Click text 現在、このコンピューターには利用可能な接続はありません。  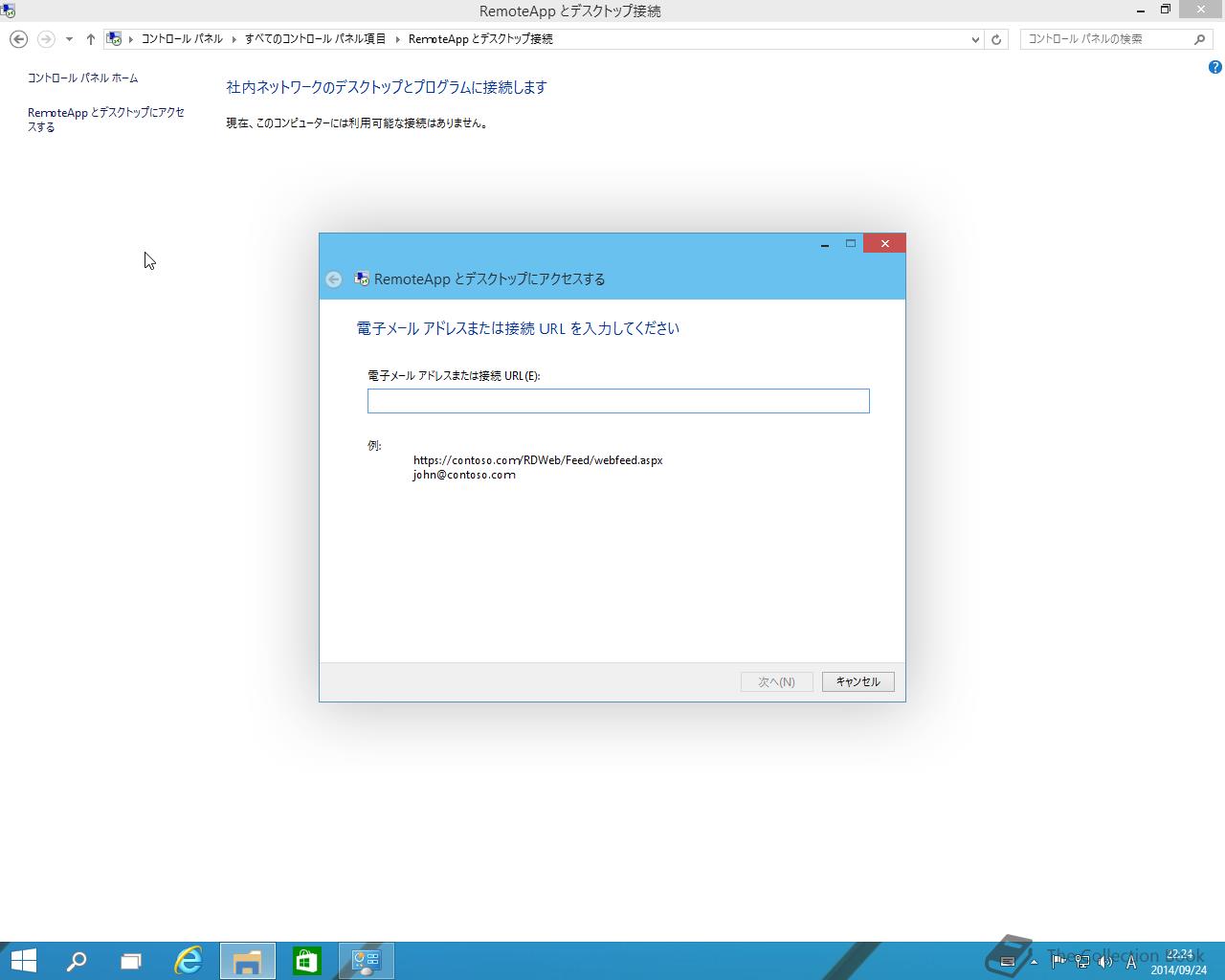[359, 123]
